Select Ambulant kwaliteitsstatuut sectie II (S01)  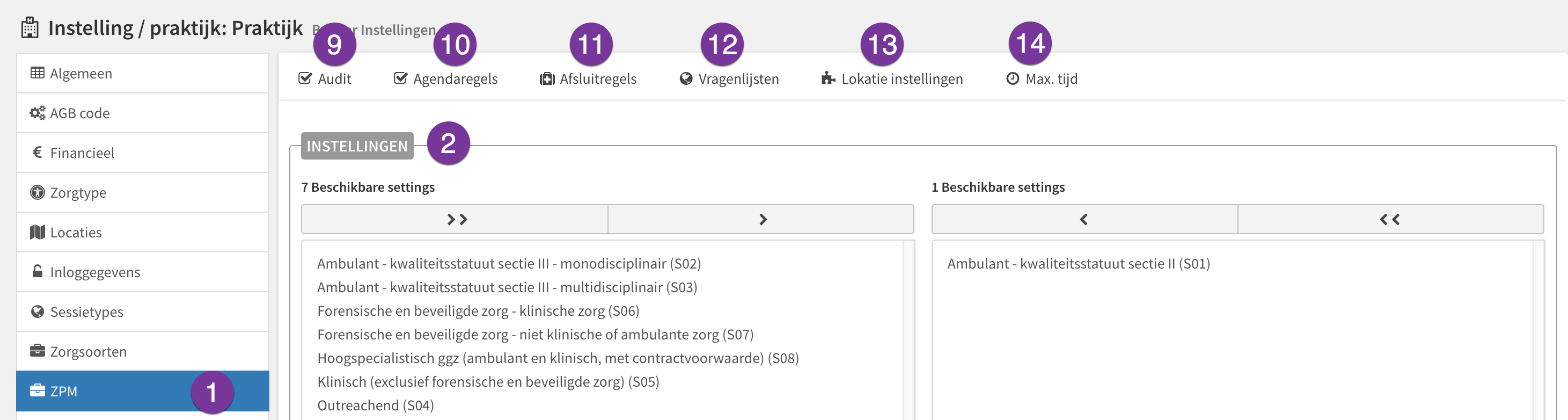(1079, 263)
